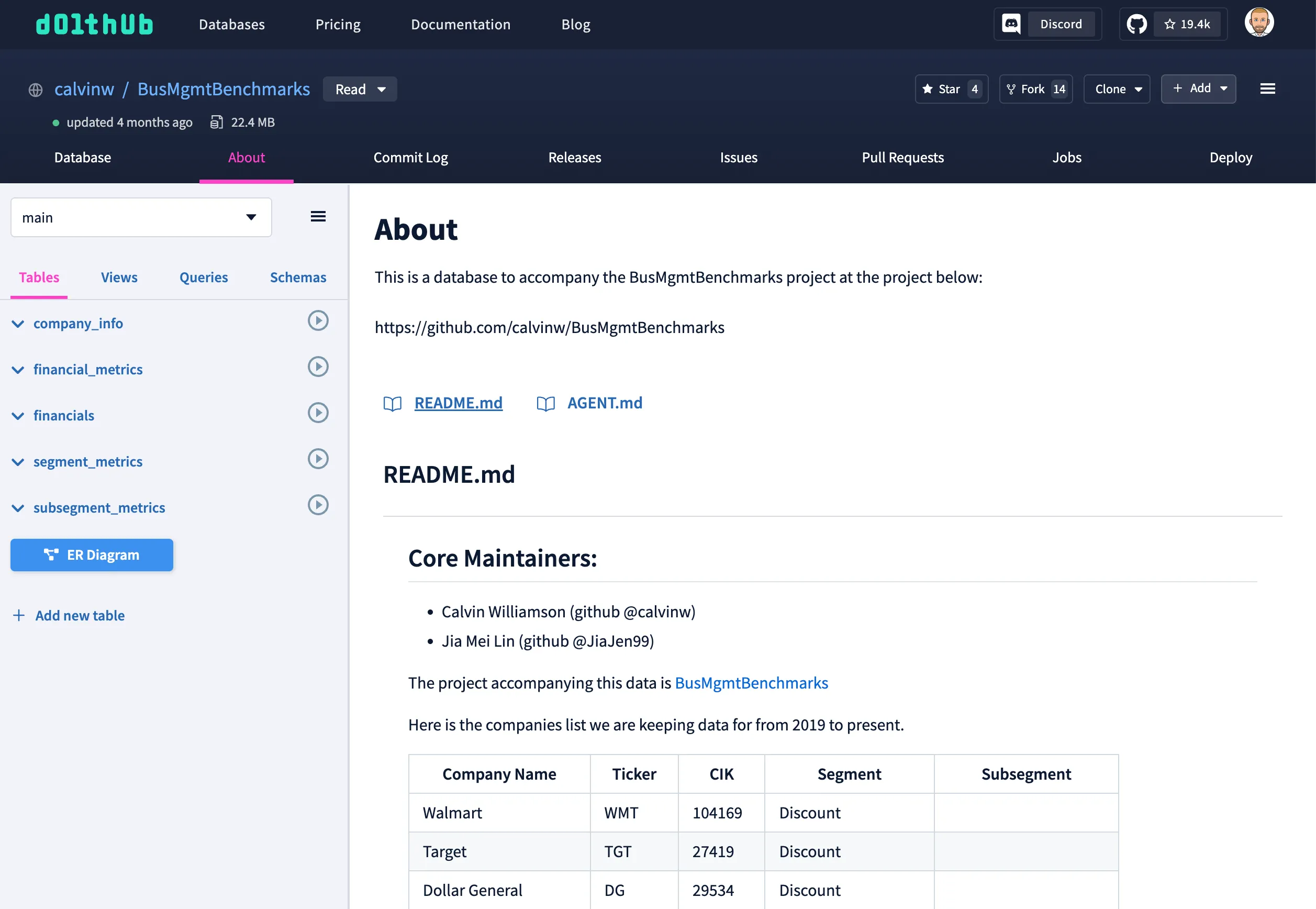Open the AGENT.md document link
The width and height of the screenshot is (1316, 909).
pyautogui.click(x=604, y=403)
